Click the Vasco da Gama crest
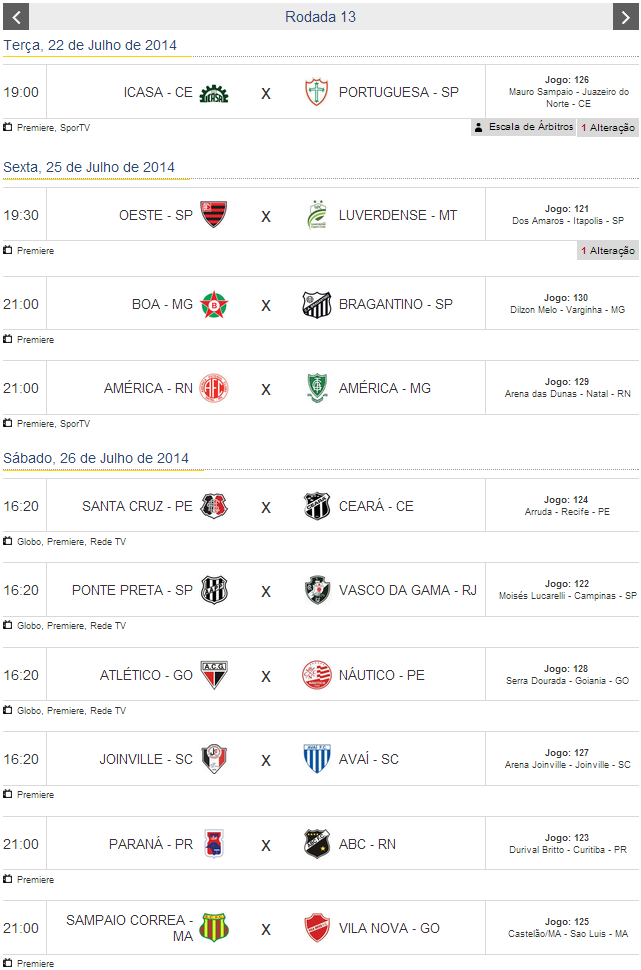The height and width of the screenshot is (970, 641). tap(316, 590)
